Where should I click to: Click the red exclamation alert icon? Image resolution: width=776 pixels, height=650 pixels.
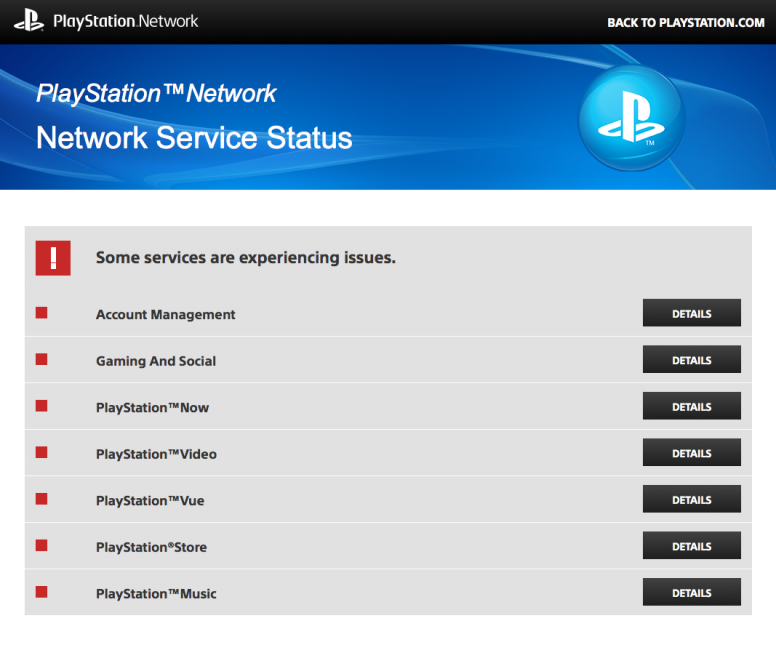[53, 258]
